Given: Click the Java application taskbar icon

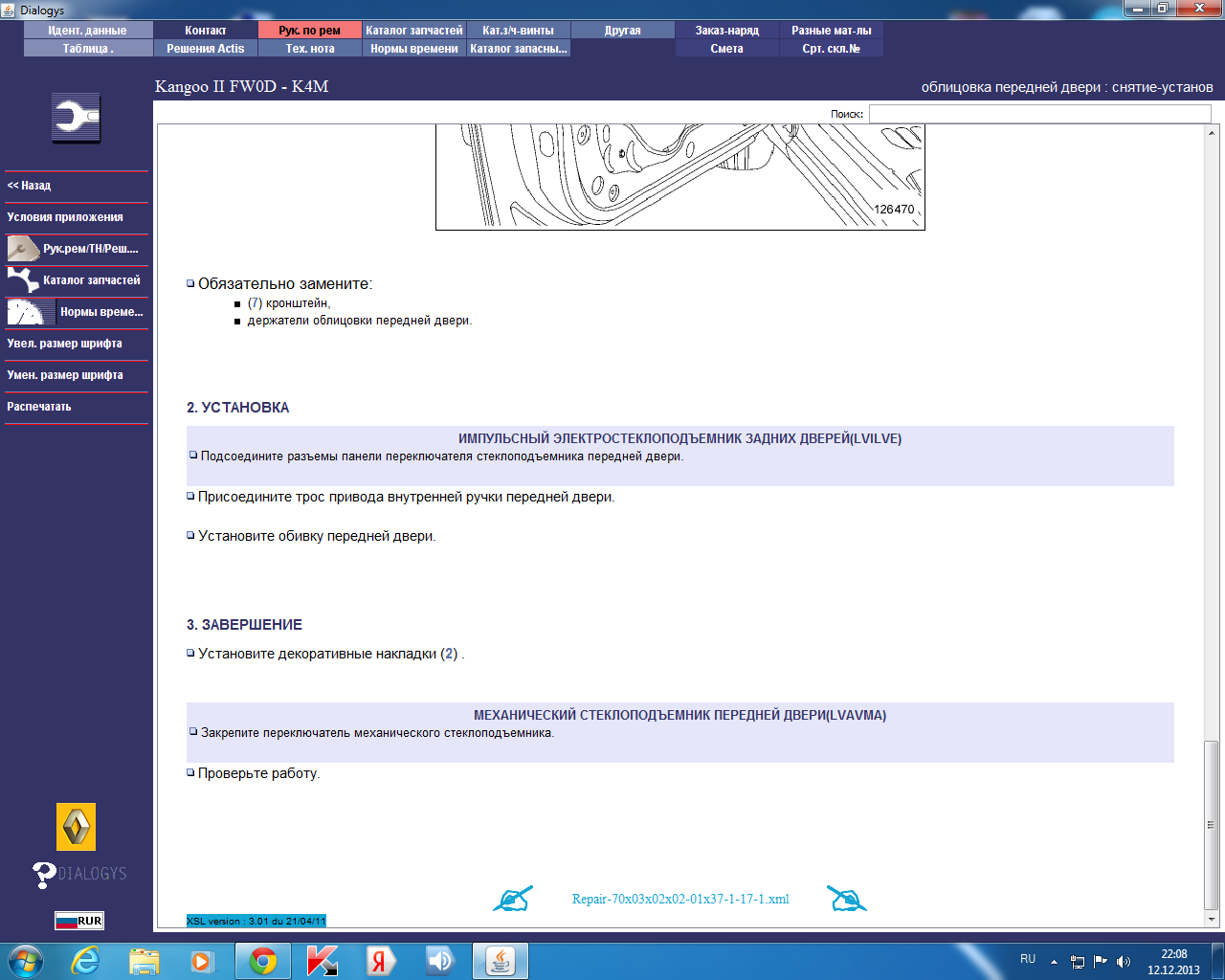Looking at the screenshot, I should click(501, 961).
